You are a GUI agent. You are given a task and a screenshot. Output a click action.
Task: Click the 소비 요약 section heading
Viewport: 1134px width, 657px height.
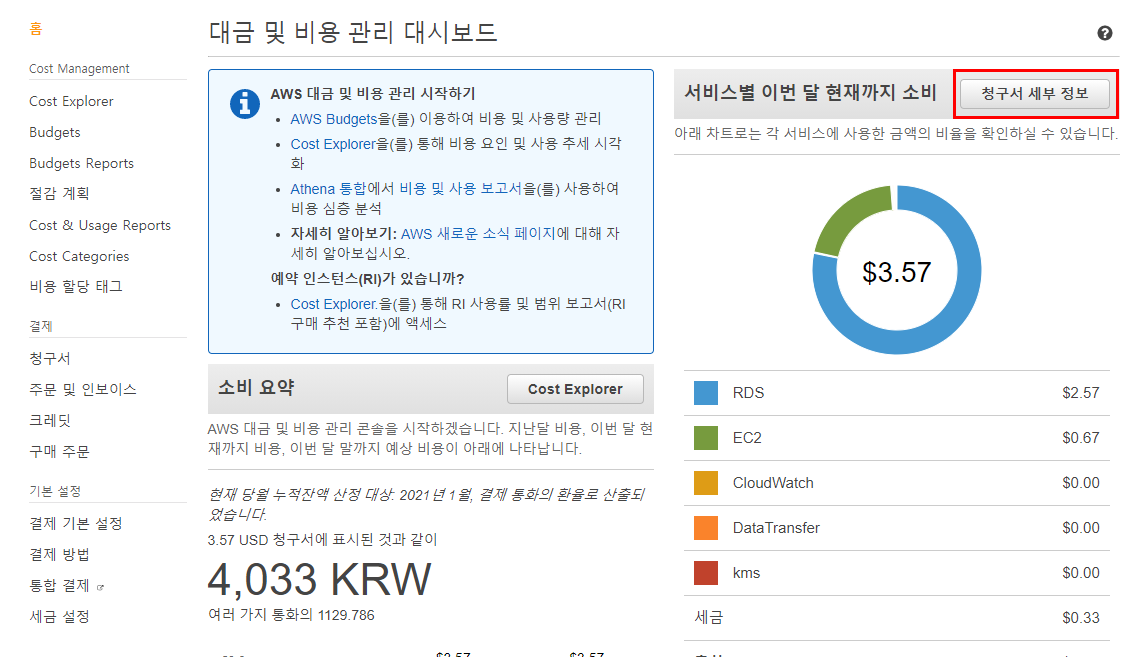pos(256,388)
